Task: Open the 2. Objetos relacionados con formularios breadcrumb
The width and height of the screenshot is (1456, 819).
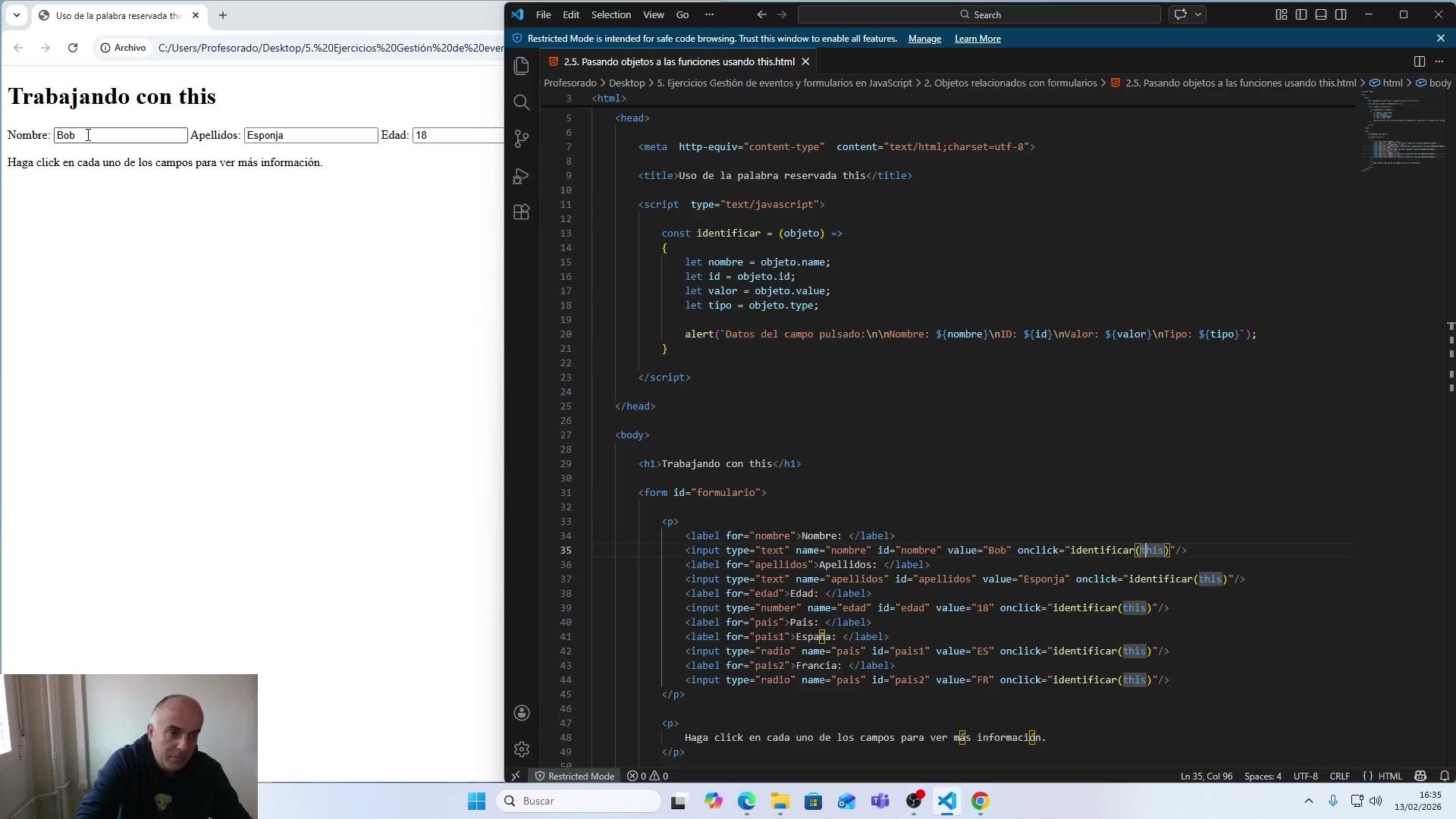Action: pos(1010,83)
